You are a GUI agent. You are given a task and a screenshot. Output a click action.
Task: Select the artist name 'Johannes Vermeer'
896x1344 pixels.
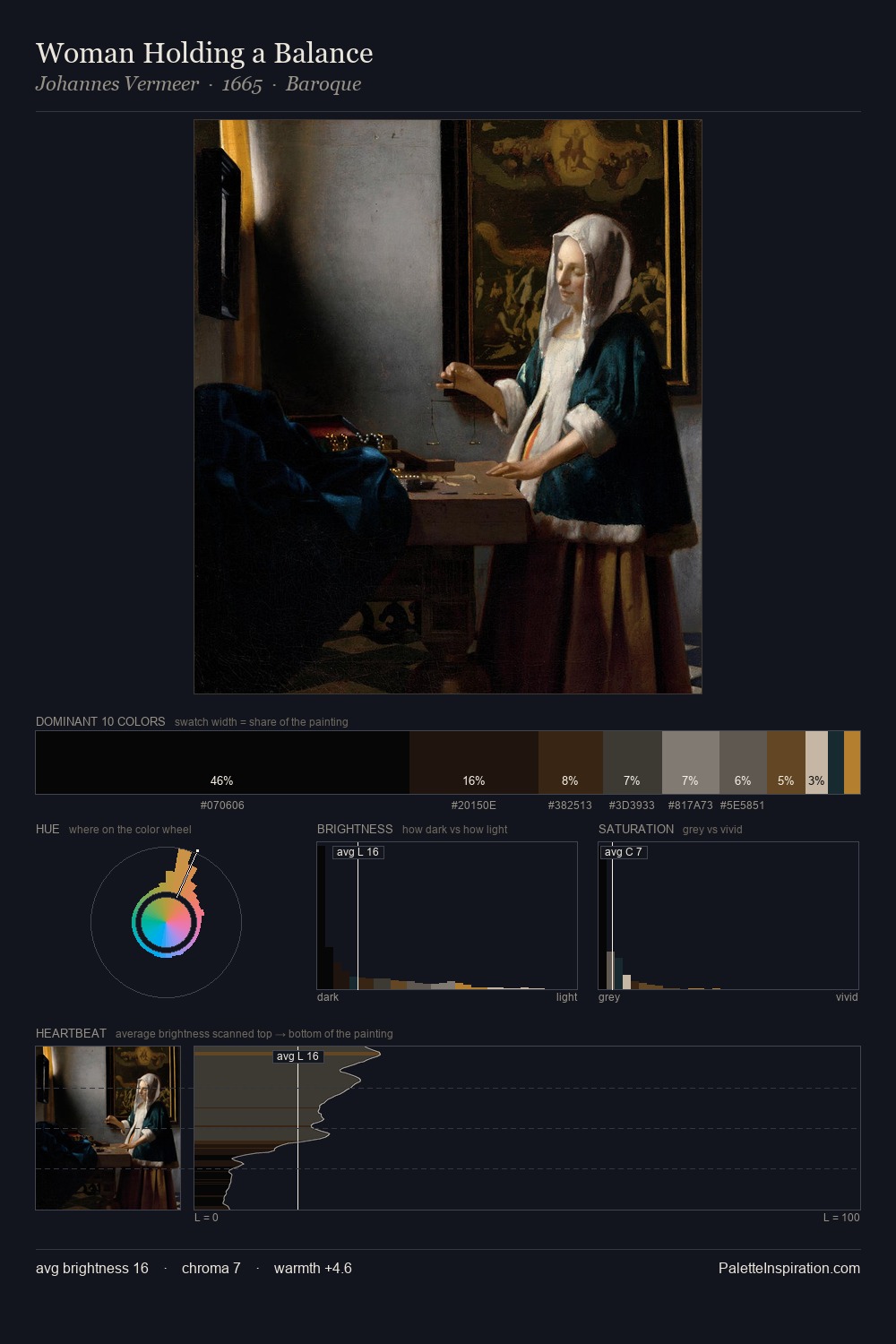[x=117, y=84]
